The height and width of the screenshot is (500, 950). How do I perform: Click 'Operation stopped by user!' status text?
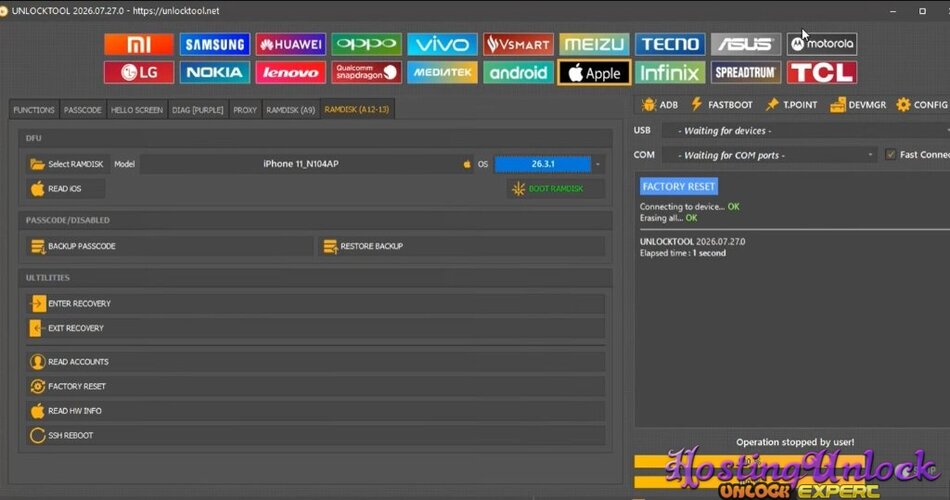pos(795,442)
